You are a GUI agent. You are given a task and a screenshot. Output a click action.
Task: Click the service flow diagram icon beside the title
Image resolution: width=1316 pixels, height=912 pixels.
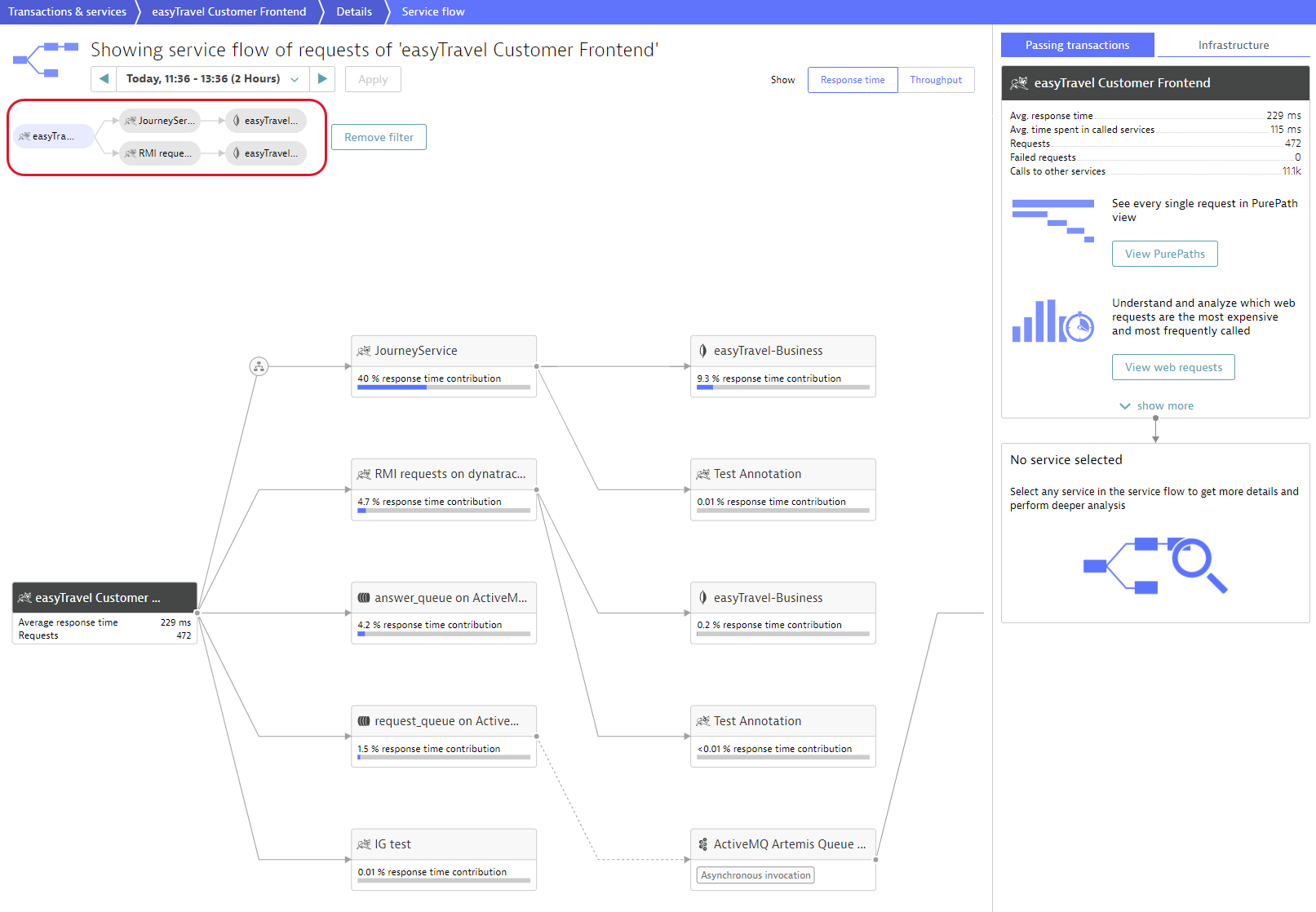coord(46,60)
